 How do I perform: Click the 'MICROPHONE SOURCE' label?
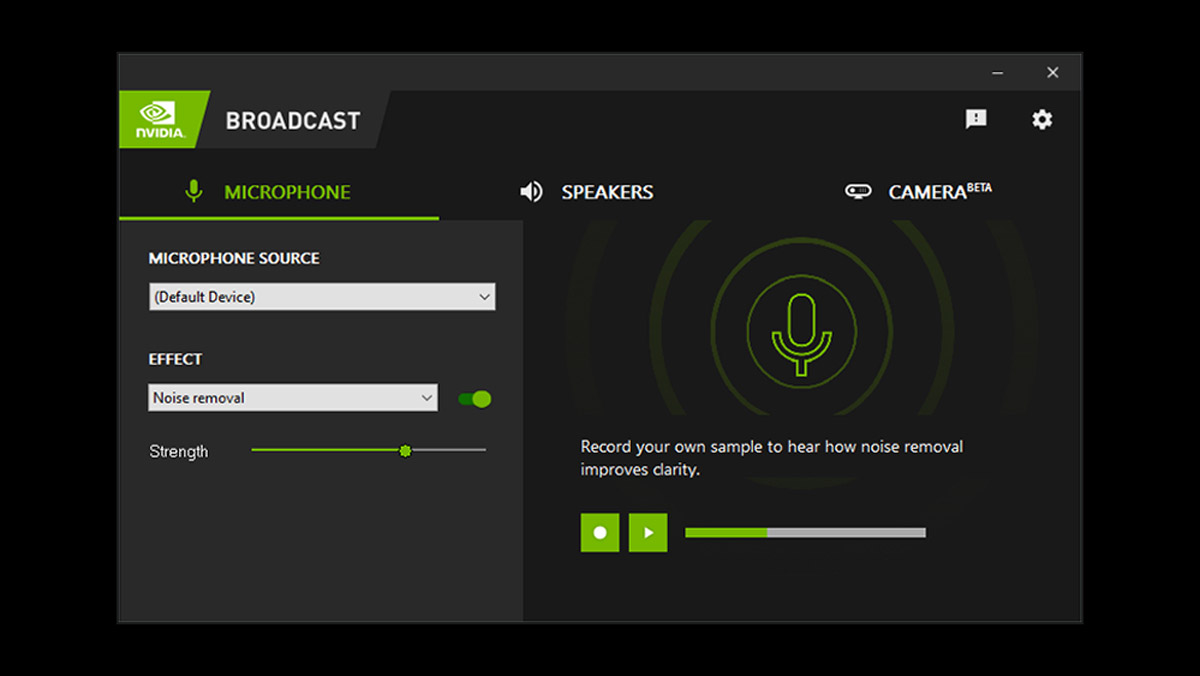point(234,258)
